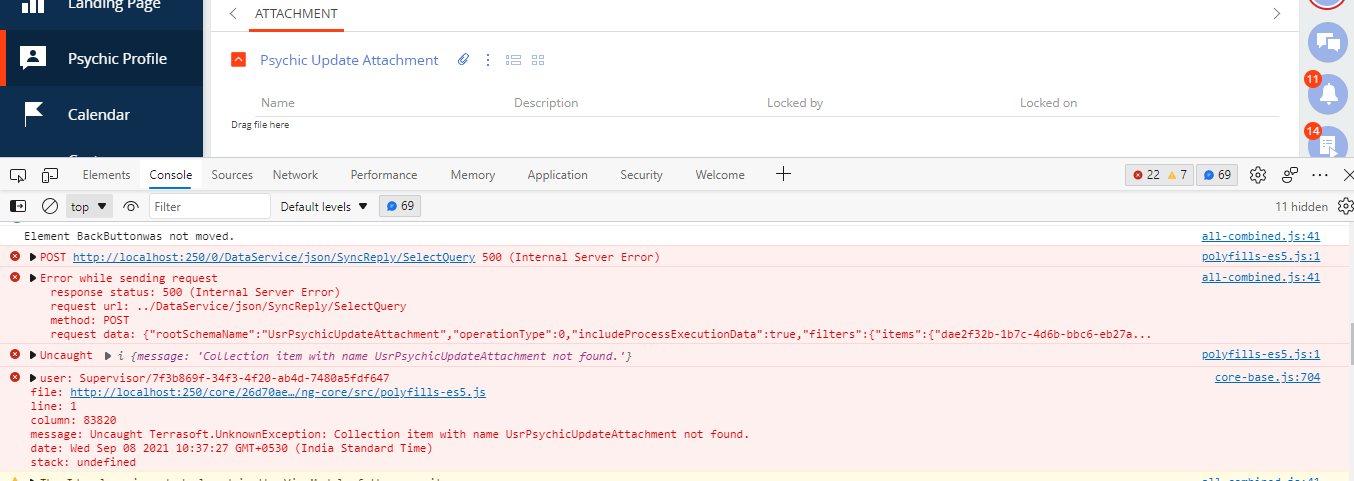Open the Application tab

coord(557,175)
